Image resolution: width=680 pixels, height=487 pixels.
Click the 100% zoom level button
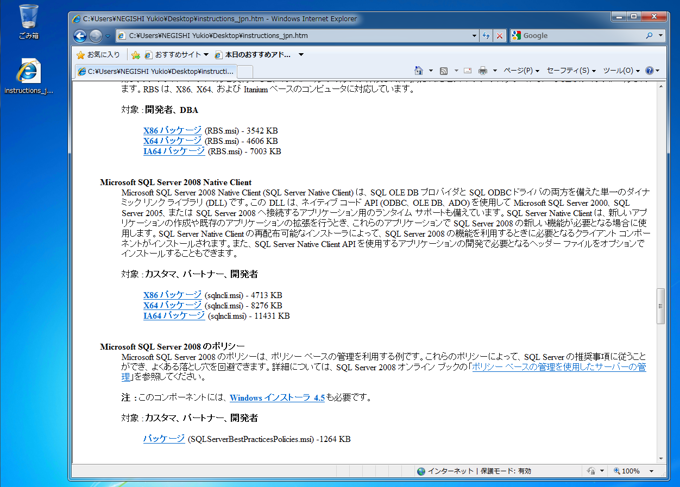pyautogui.click(x=627, y=471)
